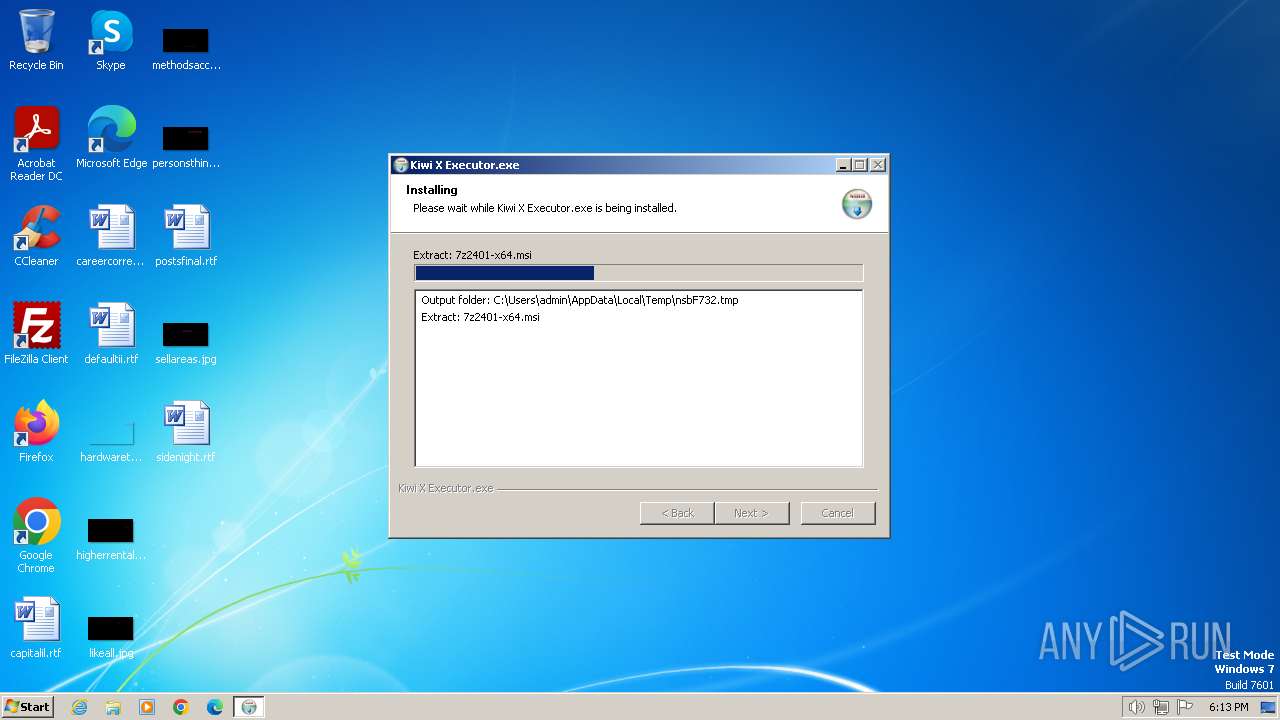Click the Kiwi X Executor.exe title bar

point(638,165)
